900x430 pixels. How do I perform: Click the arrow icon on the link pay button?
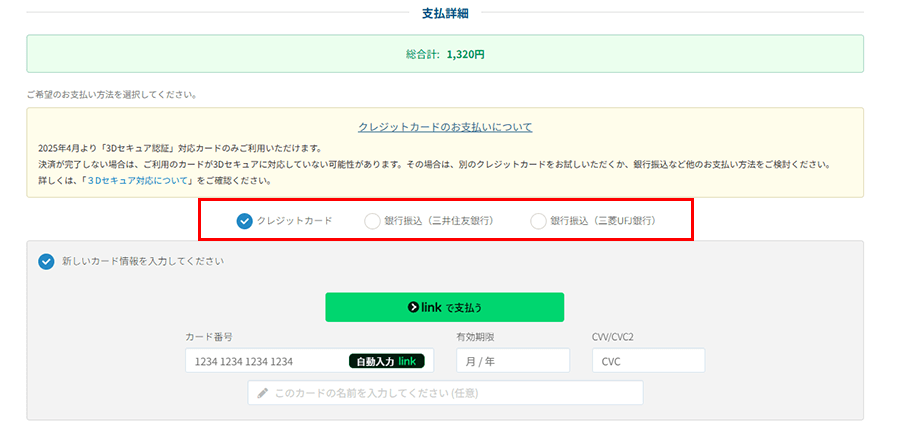[413, 307]
